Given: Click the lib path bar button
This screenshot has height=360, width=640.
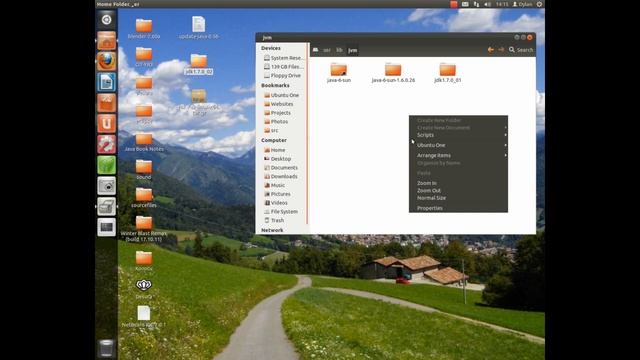Looking at the screenshot, I should pos(339,50).
